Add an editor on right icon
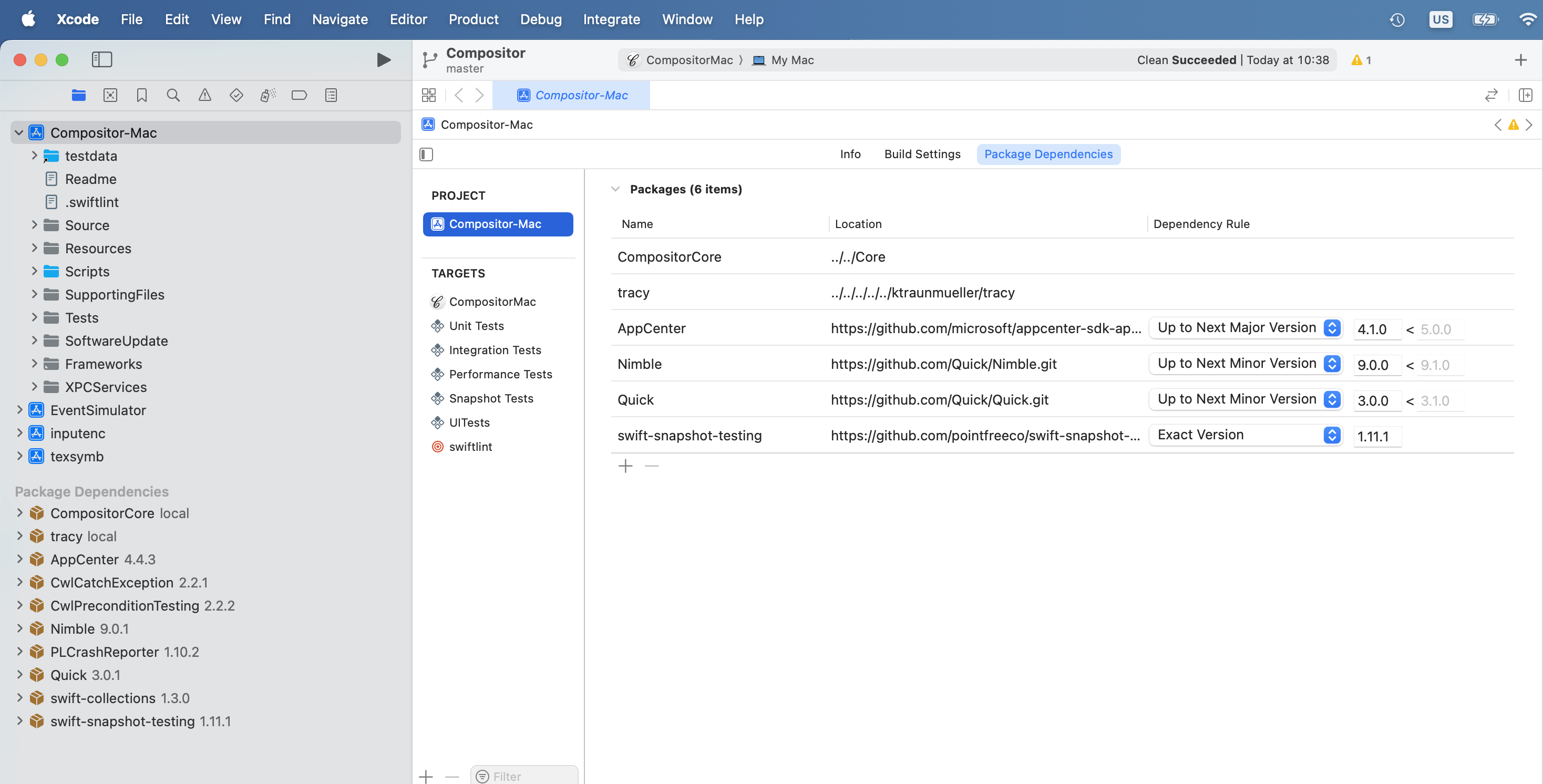This screenshot has width=1543, height=784. pos(1525,95)
